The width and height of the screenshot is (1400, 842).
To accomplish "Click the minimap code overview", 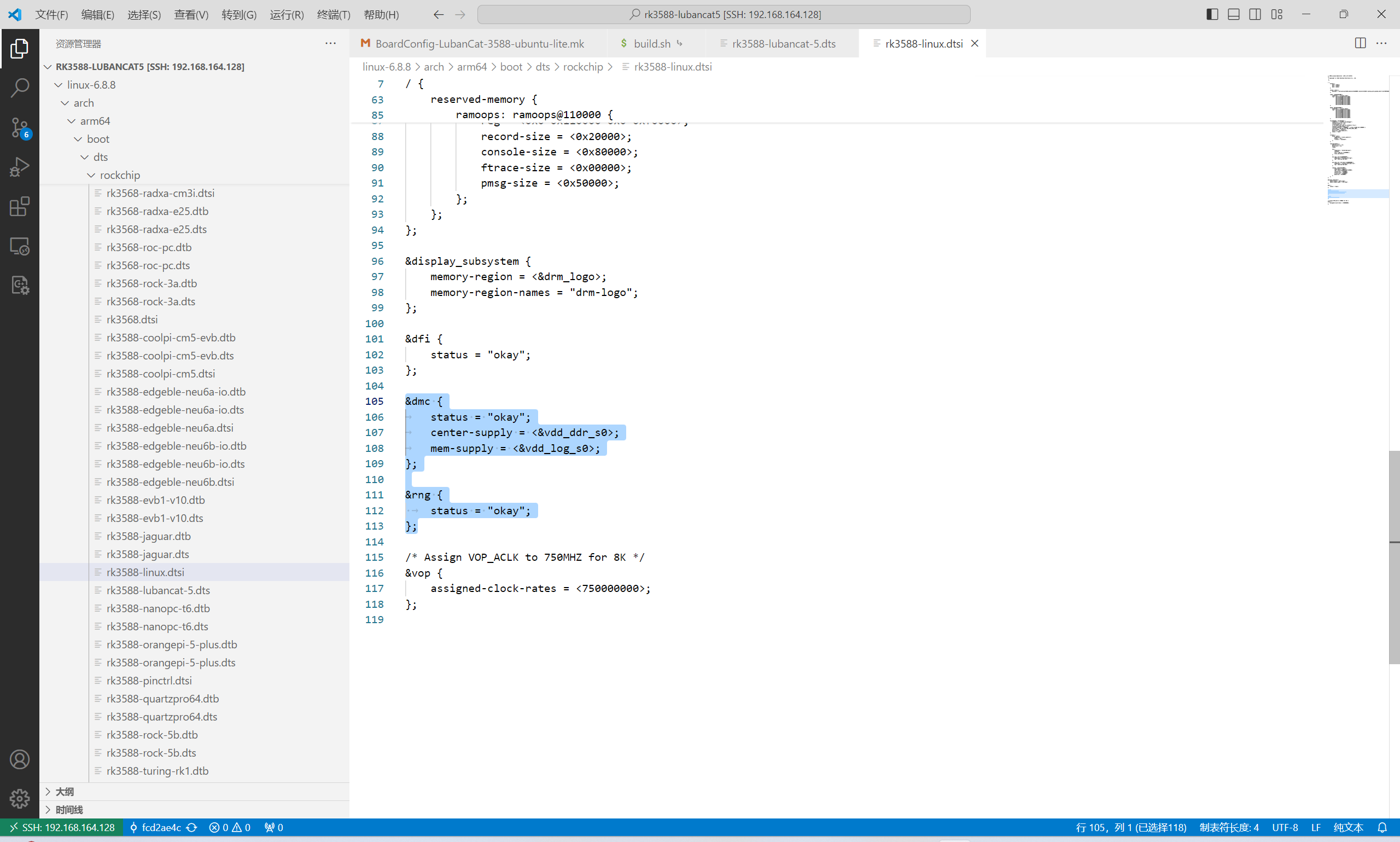I will coord(1358,139).
